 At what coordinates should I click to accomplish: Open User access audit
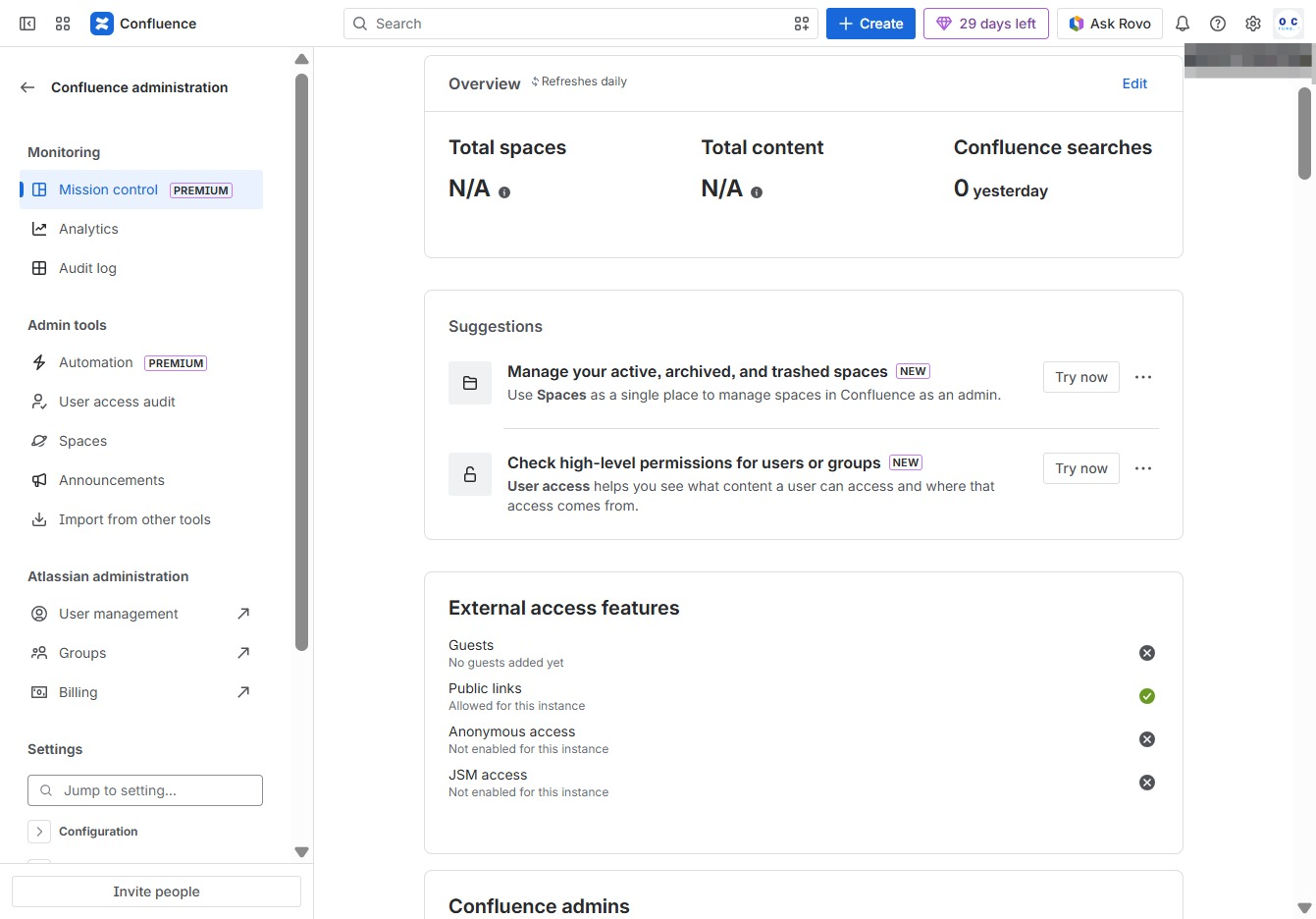[141, 402]
